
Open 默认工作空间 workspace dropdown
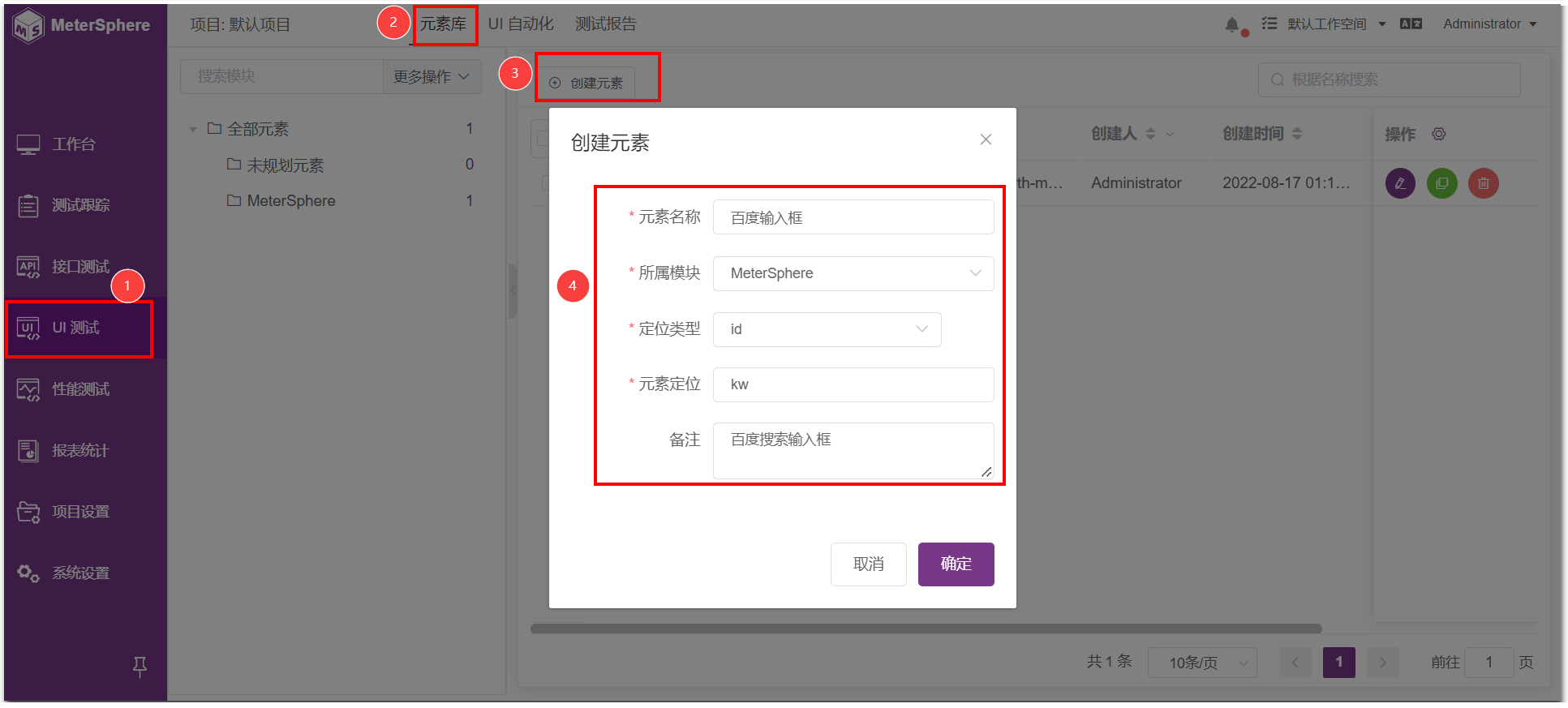coord(1336,24)
